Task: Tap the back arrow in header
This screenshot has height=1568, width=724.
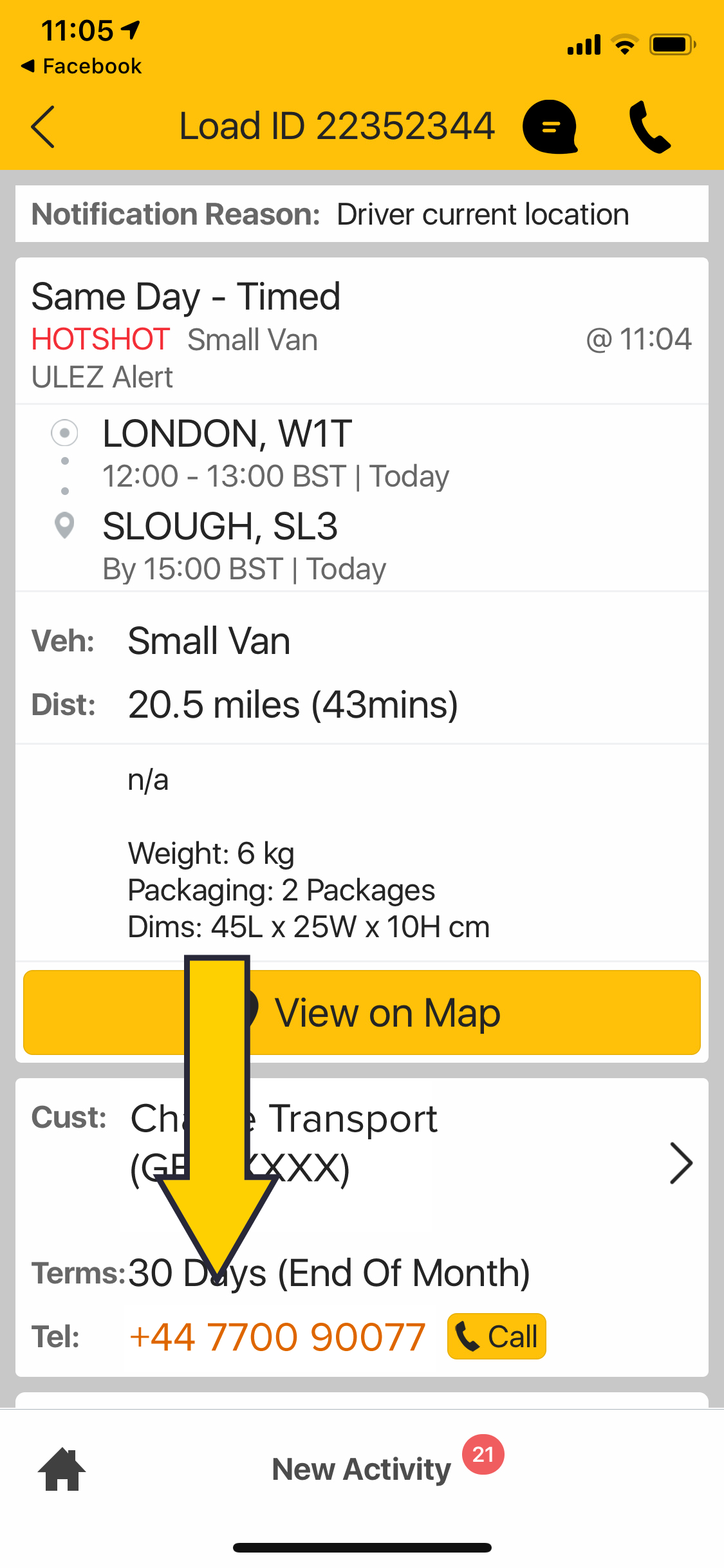Action: [x=44, y=127]
